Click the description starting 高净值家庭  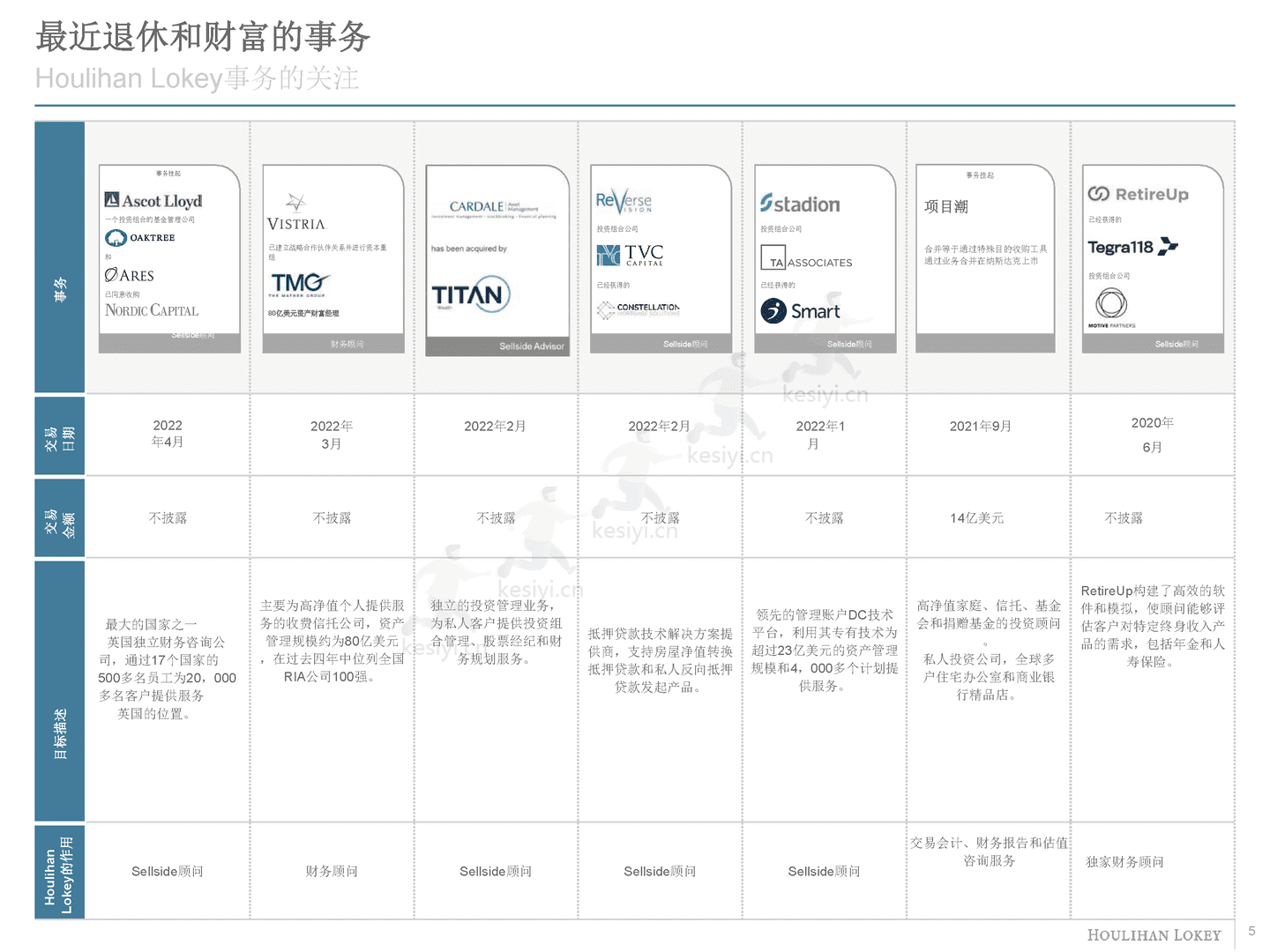coord(989,651)
